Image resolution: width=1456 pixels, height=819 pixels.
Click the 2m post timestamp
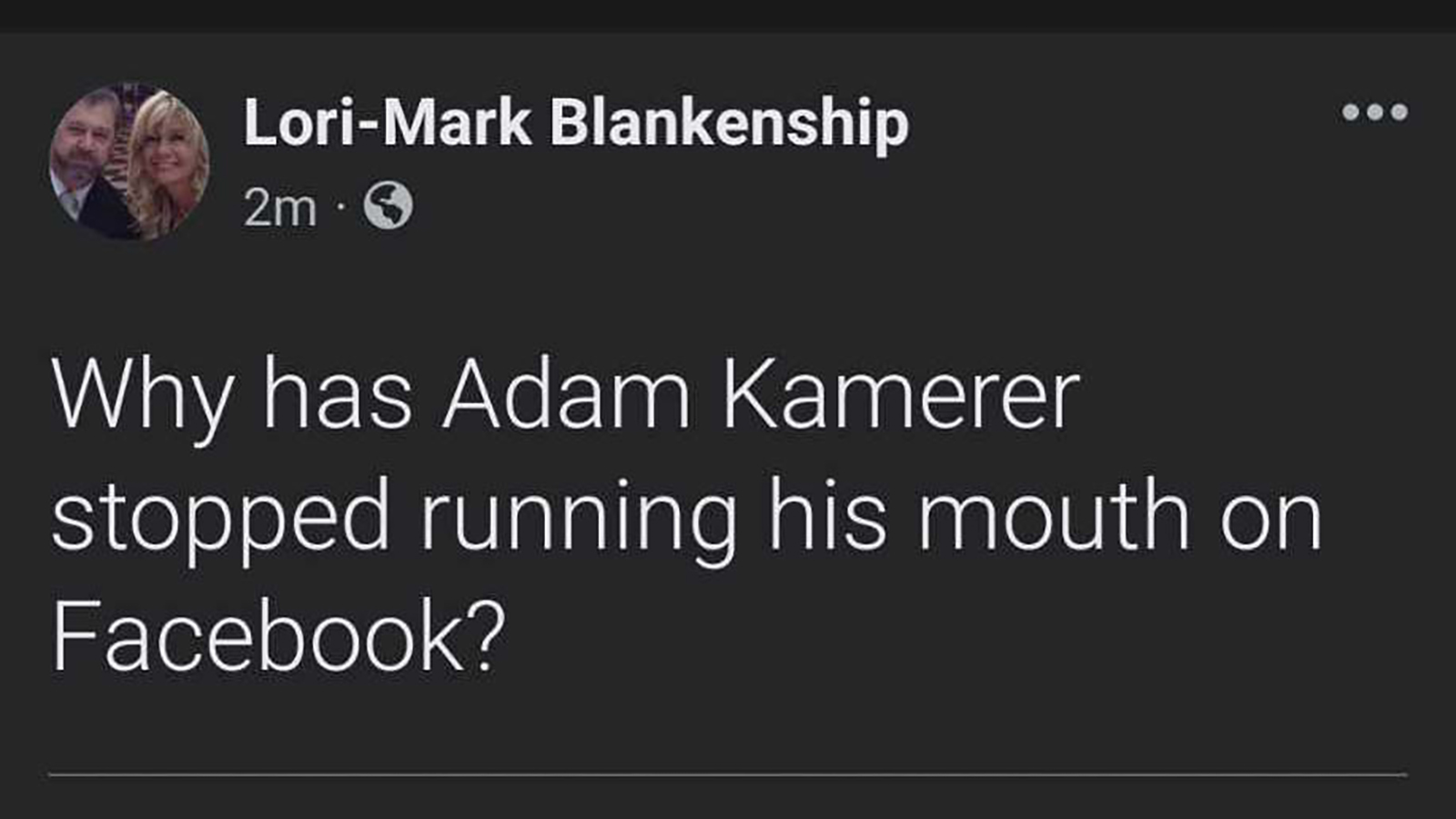(279, 208)
